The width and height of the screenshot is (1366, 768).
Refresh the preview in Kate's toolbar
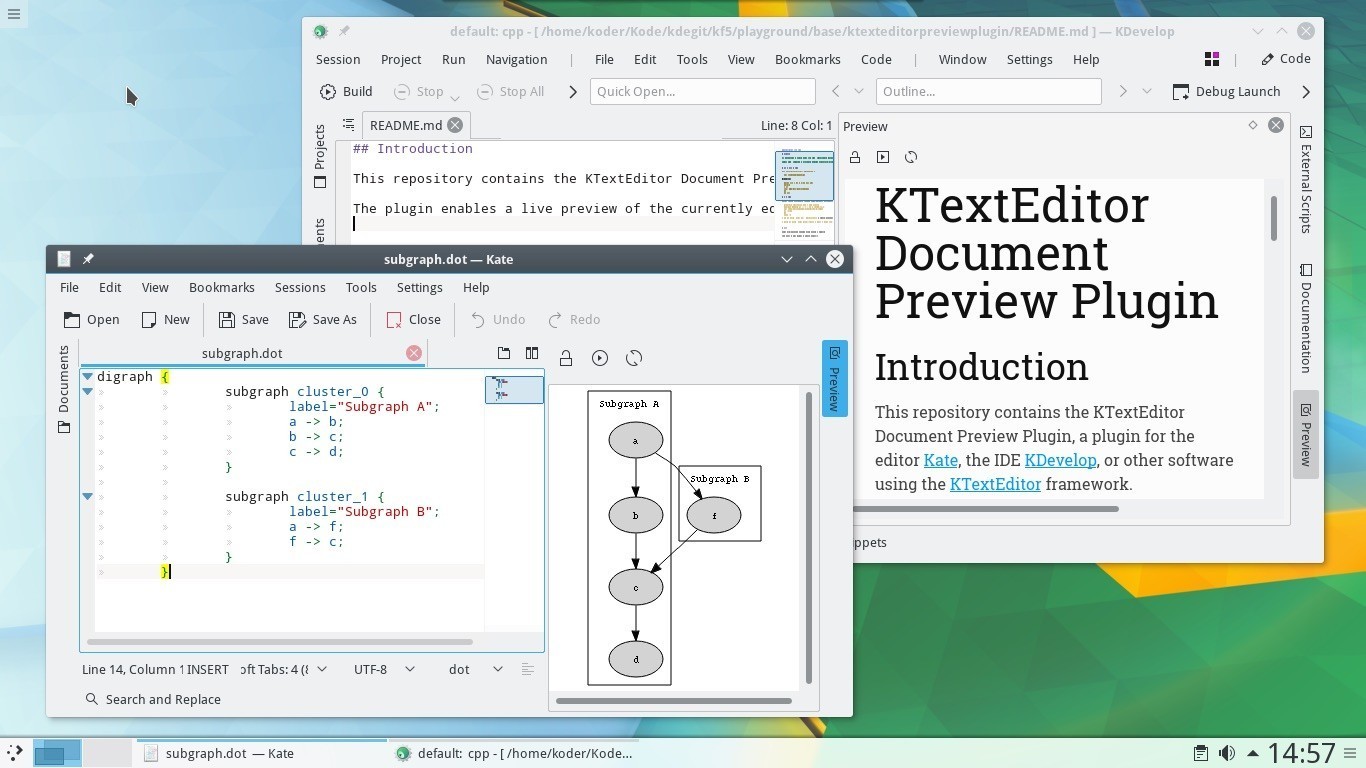coord(634,357)
